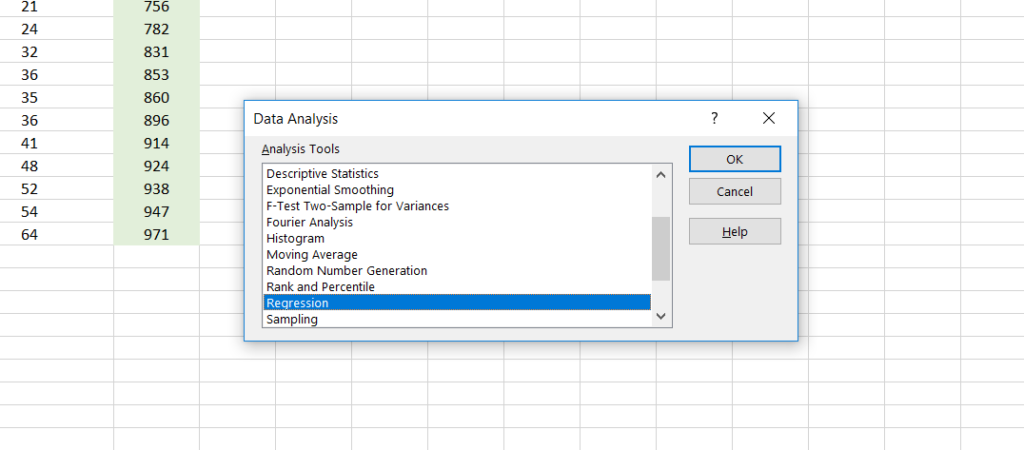The image size is (1024, 450).
Task: Click the cell with value 64
Action: (28, 235)
